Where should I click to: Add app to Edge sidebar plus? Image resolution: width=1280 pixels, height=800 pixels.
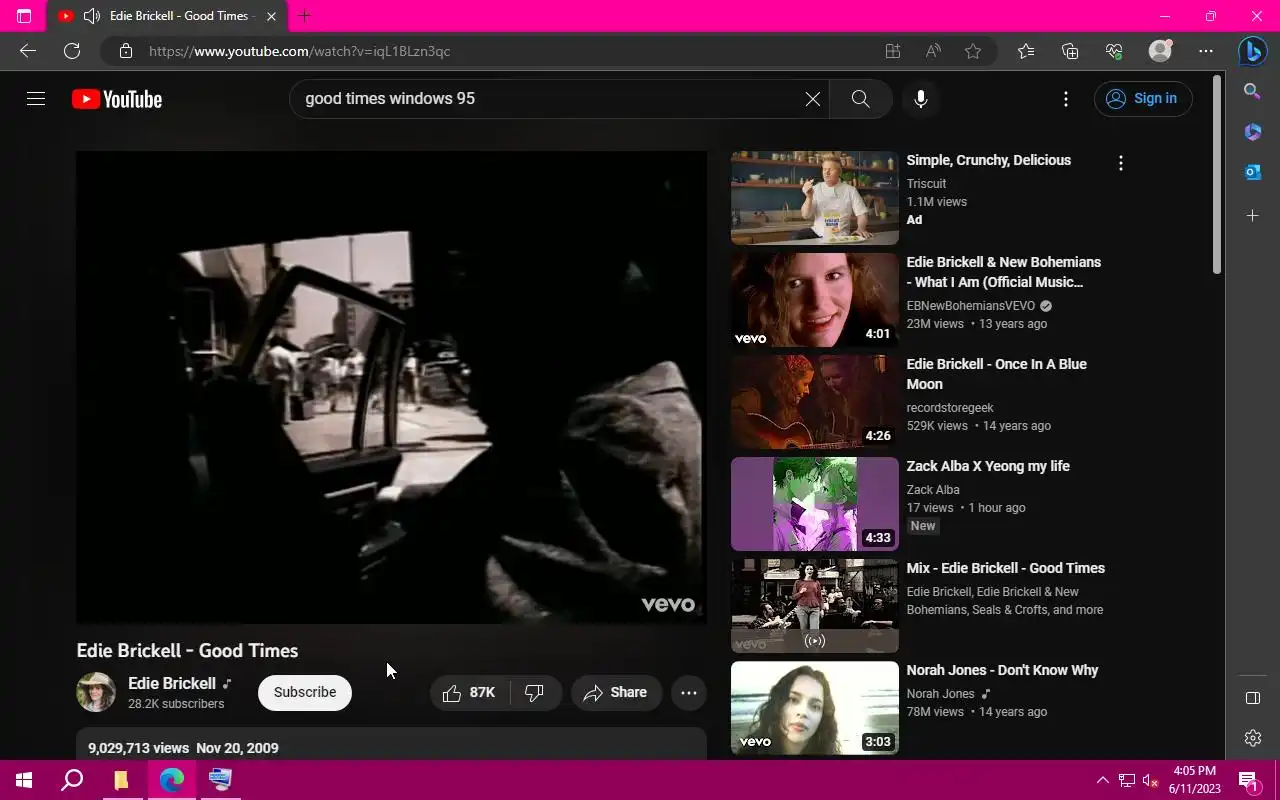[x=1252, y=215]
